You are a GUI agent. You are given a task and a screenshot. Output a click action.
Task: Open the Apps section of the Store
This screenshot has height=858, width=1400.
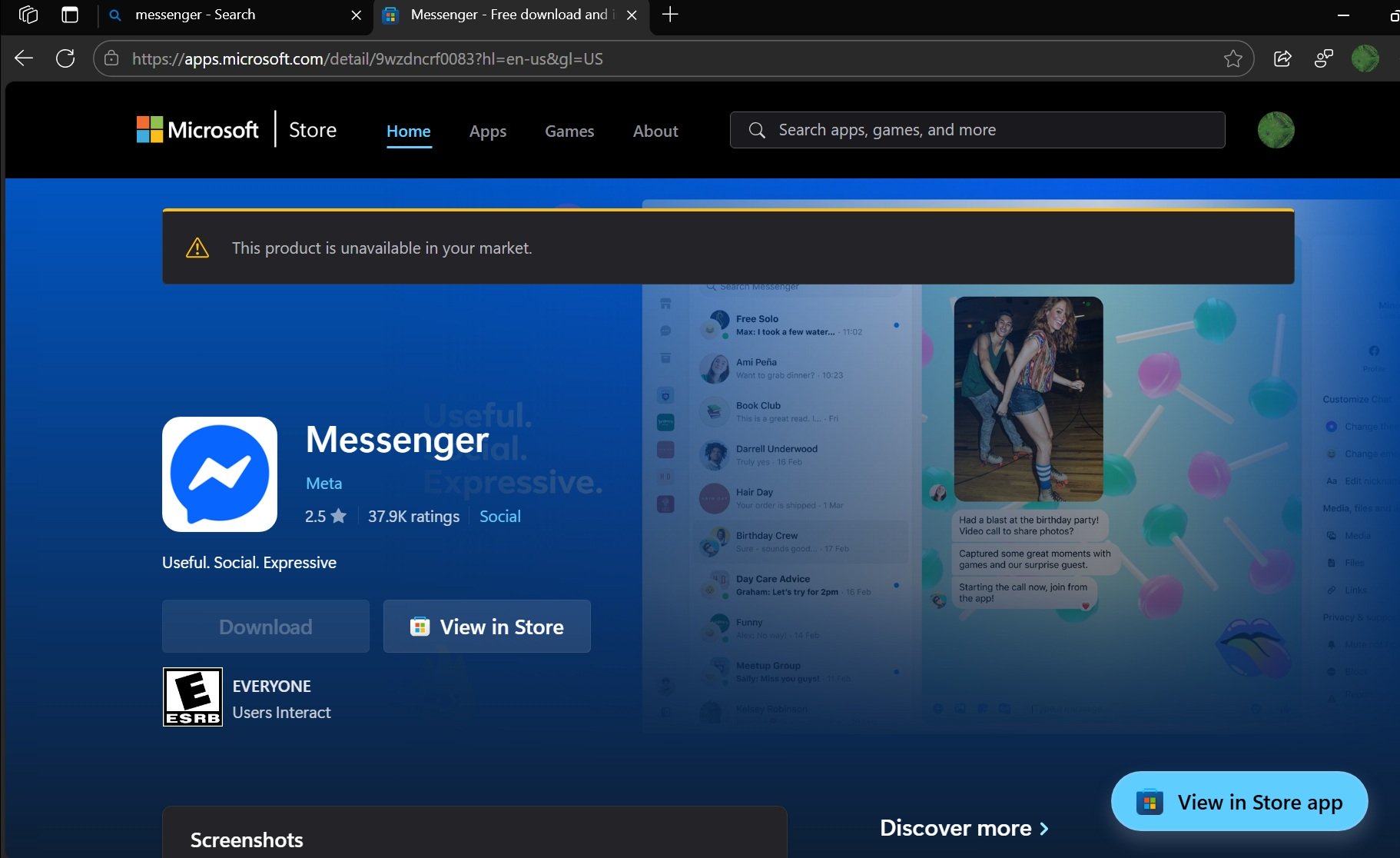[x=487, y=131]
